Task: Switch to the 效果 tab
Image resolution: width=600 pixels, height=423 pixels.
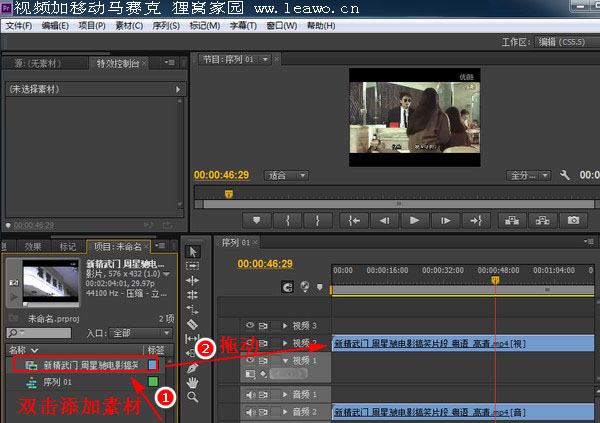Action: [33, 247]
